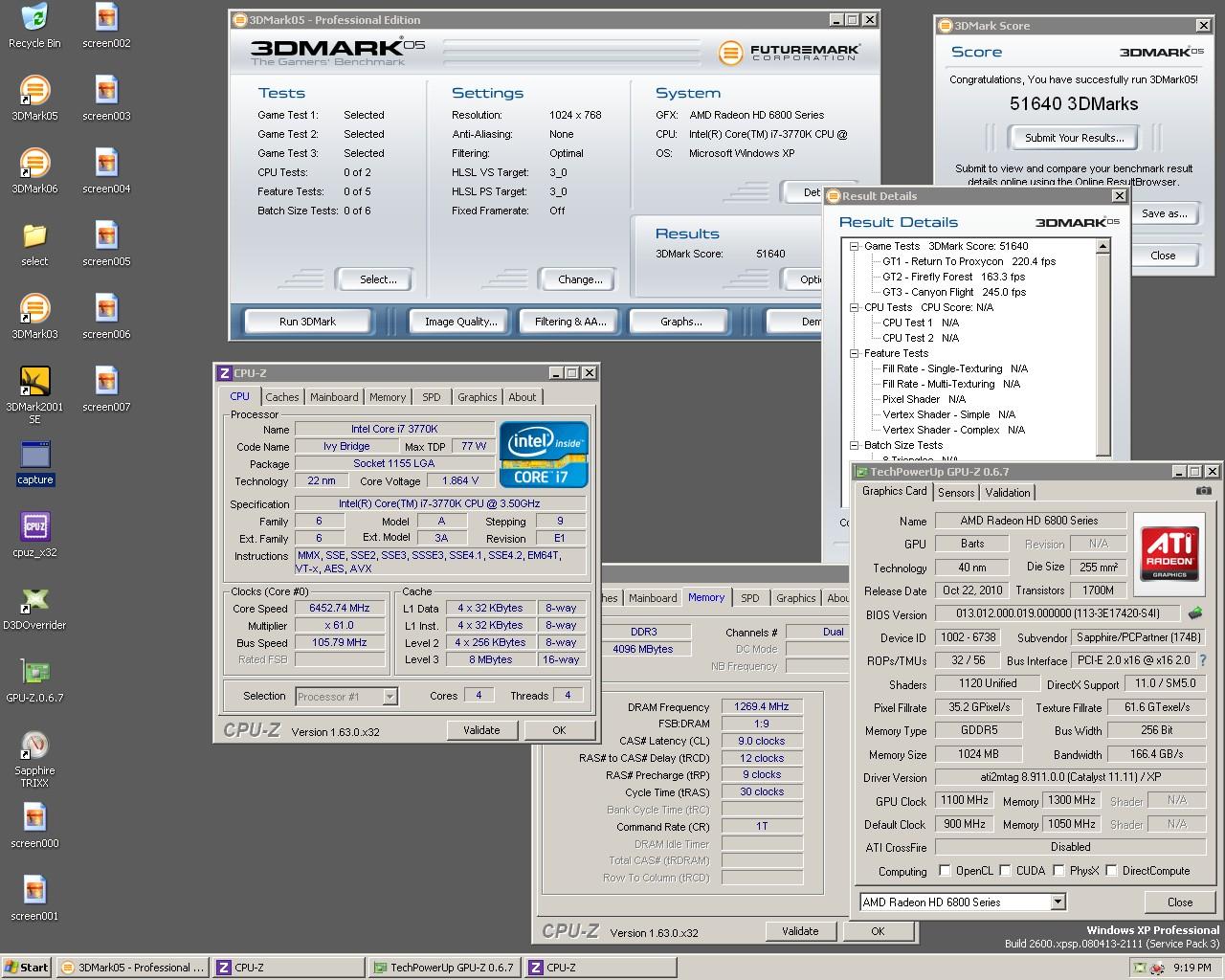Click Filtering & AA... button

[x=570, y=322]
